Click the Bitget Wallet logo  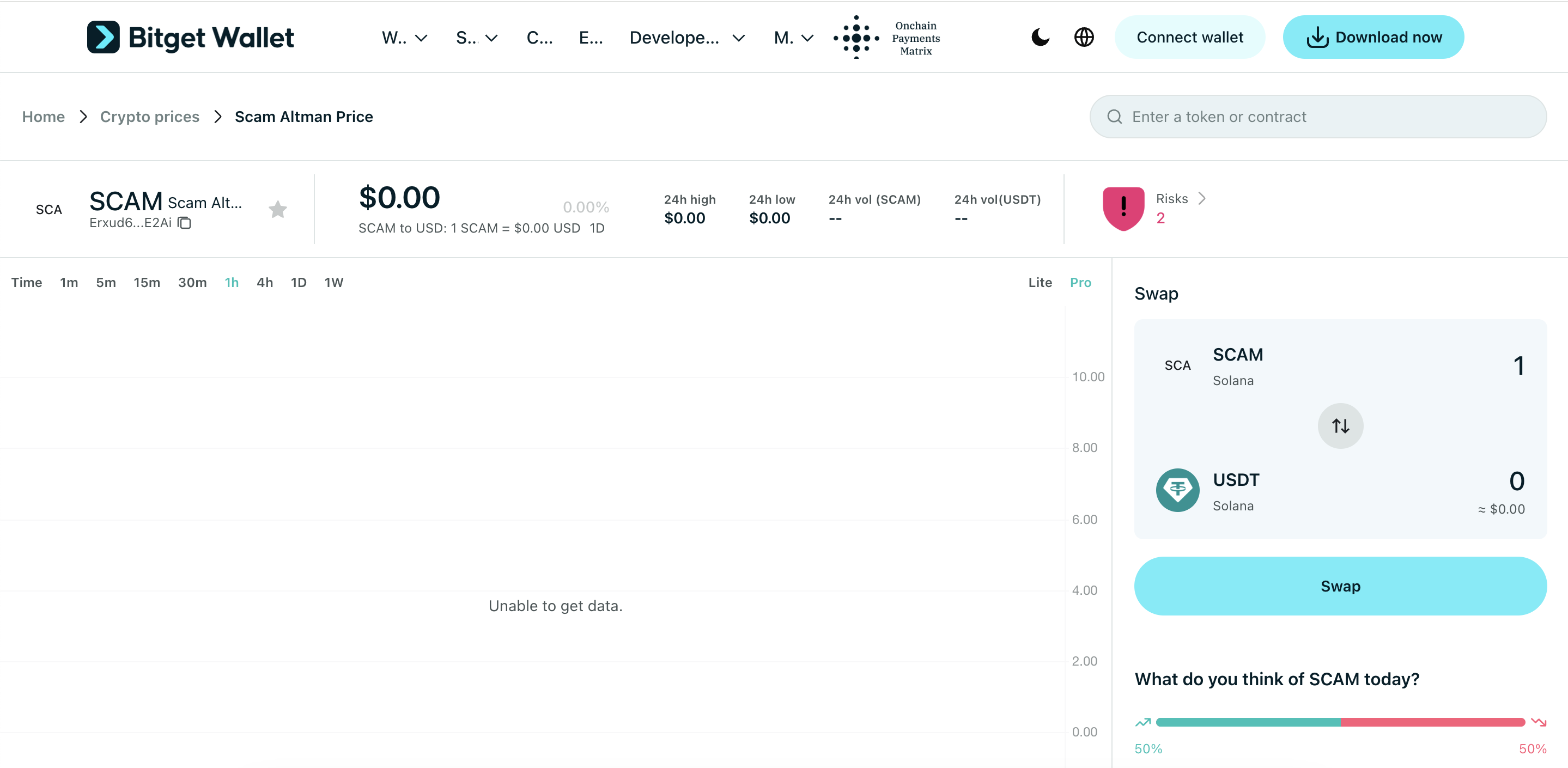[x=190, y=37]
